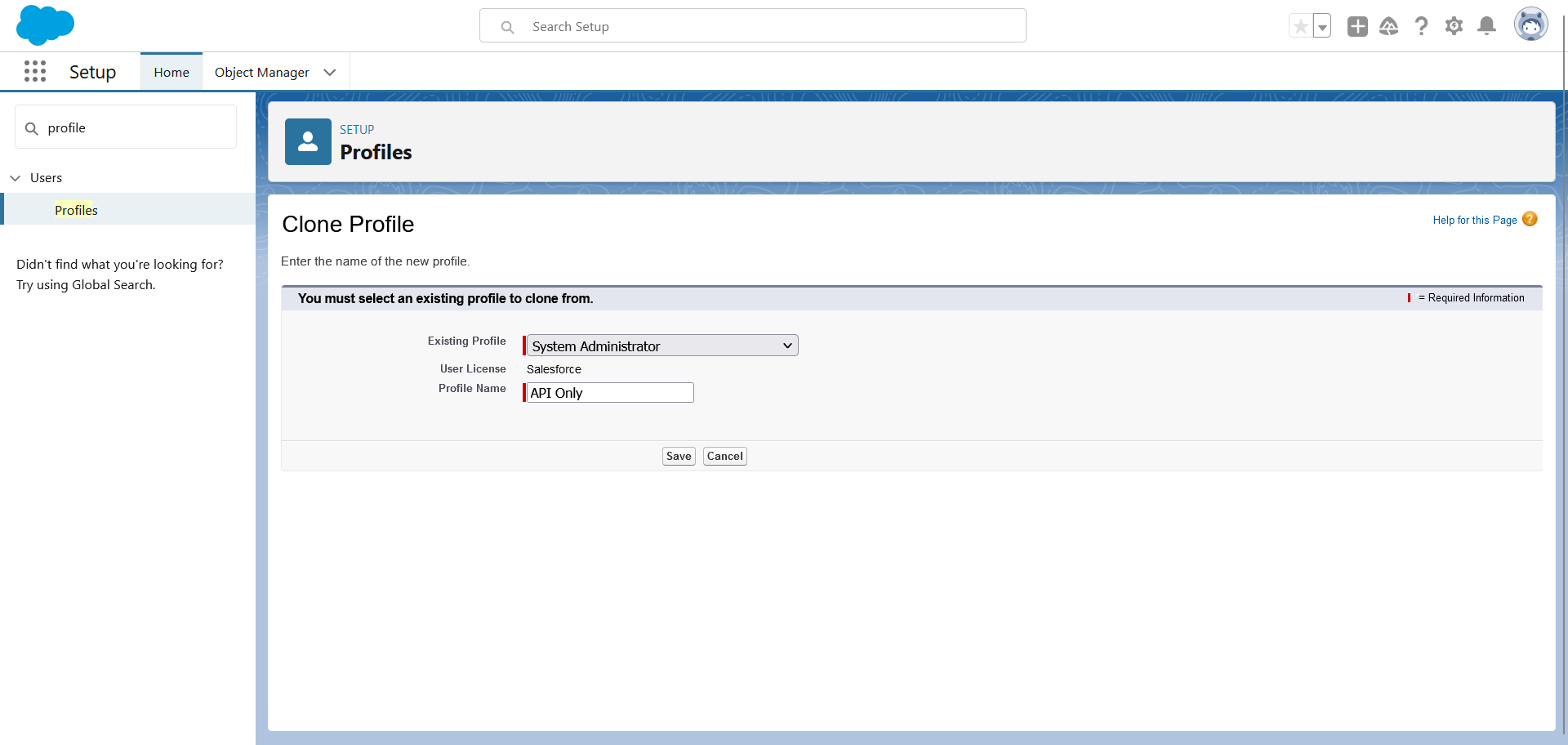The height and width of the screenshot is (745, 1568).
Task: Open the App Launcher grid icon
Action: click(x=35, y=72)
